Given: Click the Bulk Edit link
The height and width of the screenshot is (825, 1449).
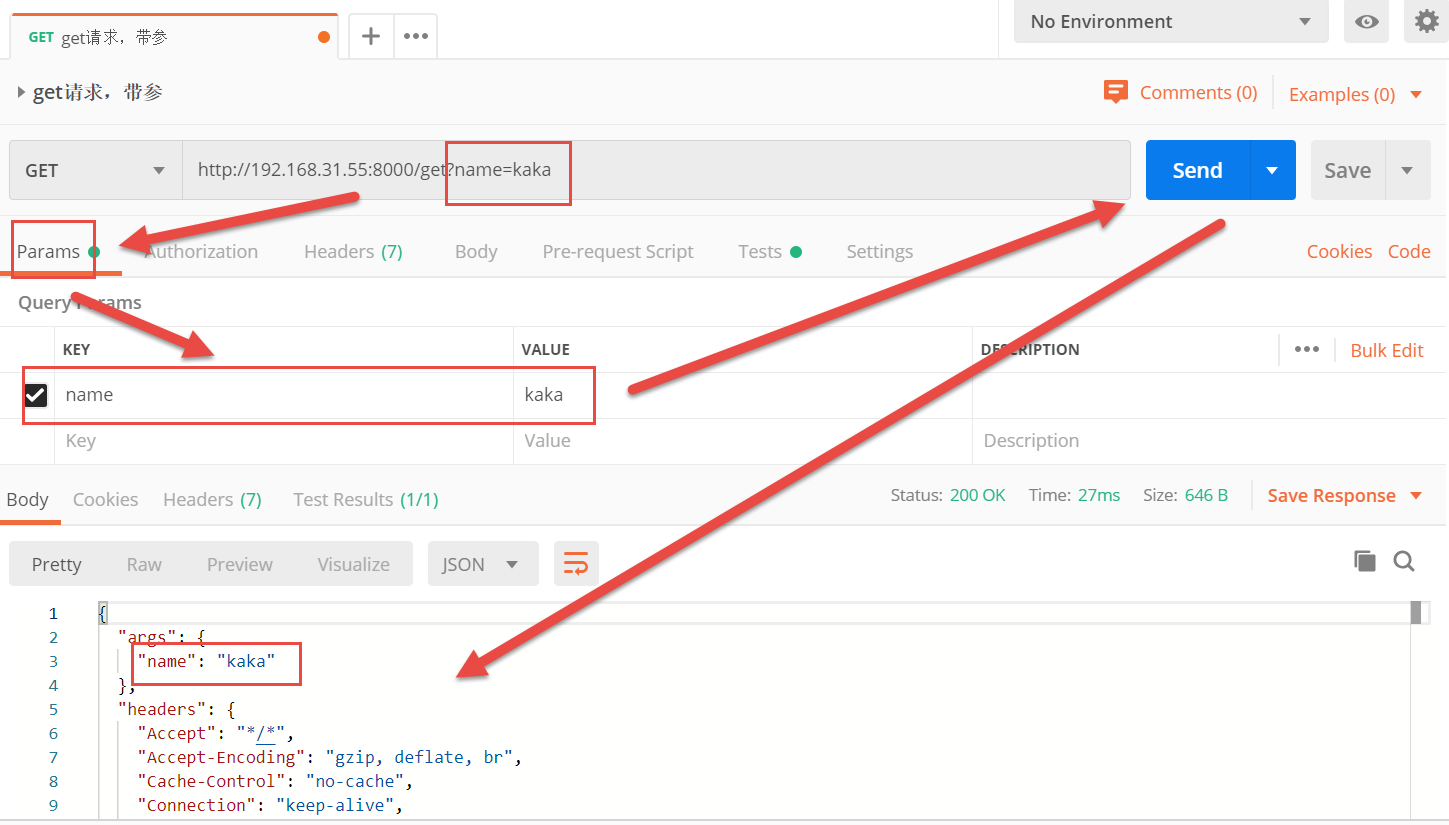Looking at the screenshot, I should 1386,350.
